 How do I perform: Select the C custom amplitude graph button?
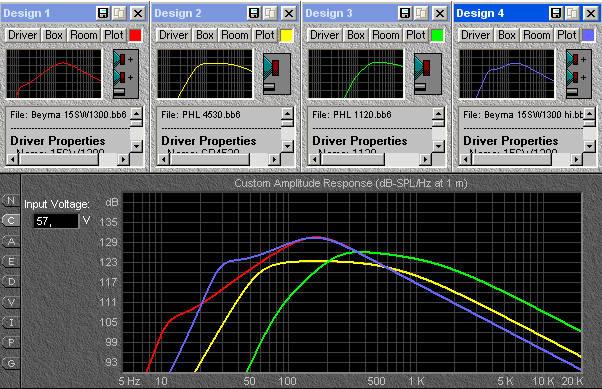click(11, 220)
